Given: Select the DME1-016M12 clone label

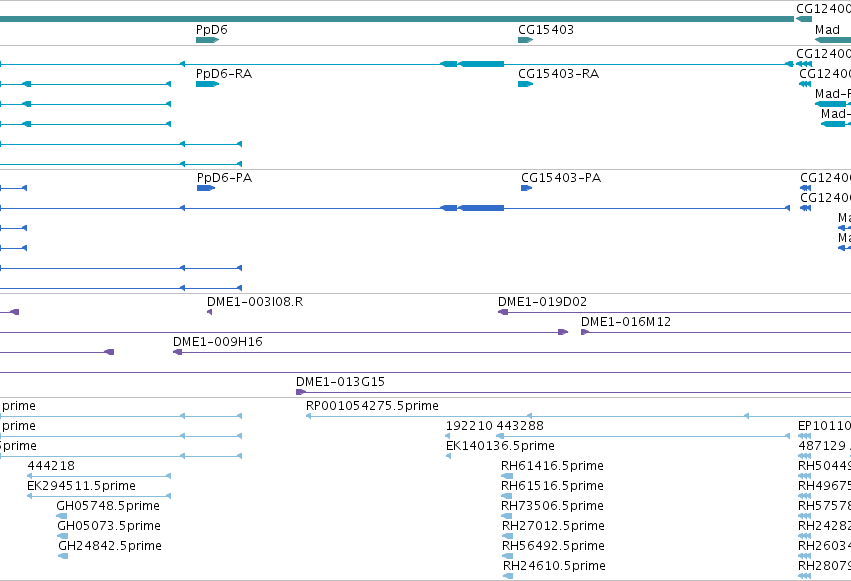Looking at the screenshot, I should click(626, 322).
